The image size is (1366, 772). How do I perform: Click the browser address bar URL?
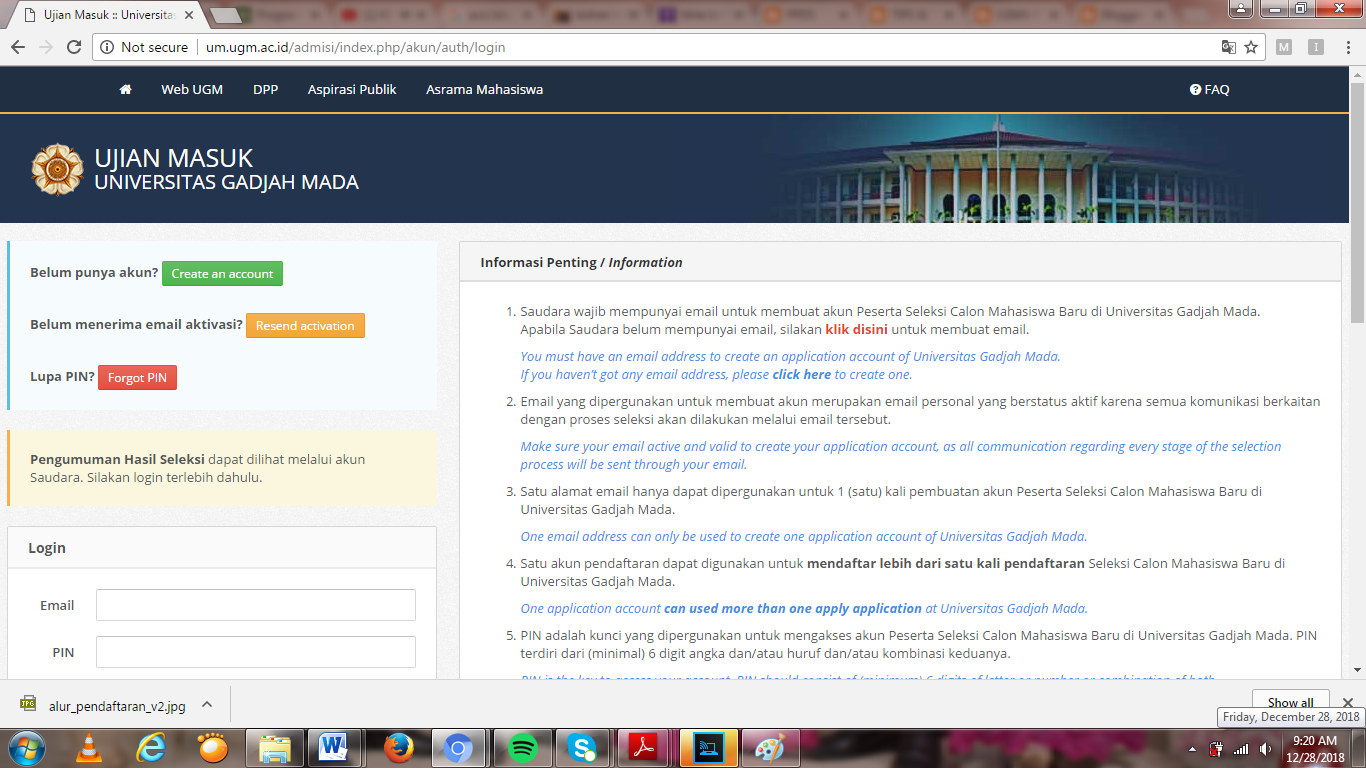coord(355,47)
